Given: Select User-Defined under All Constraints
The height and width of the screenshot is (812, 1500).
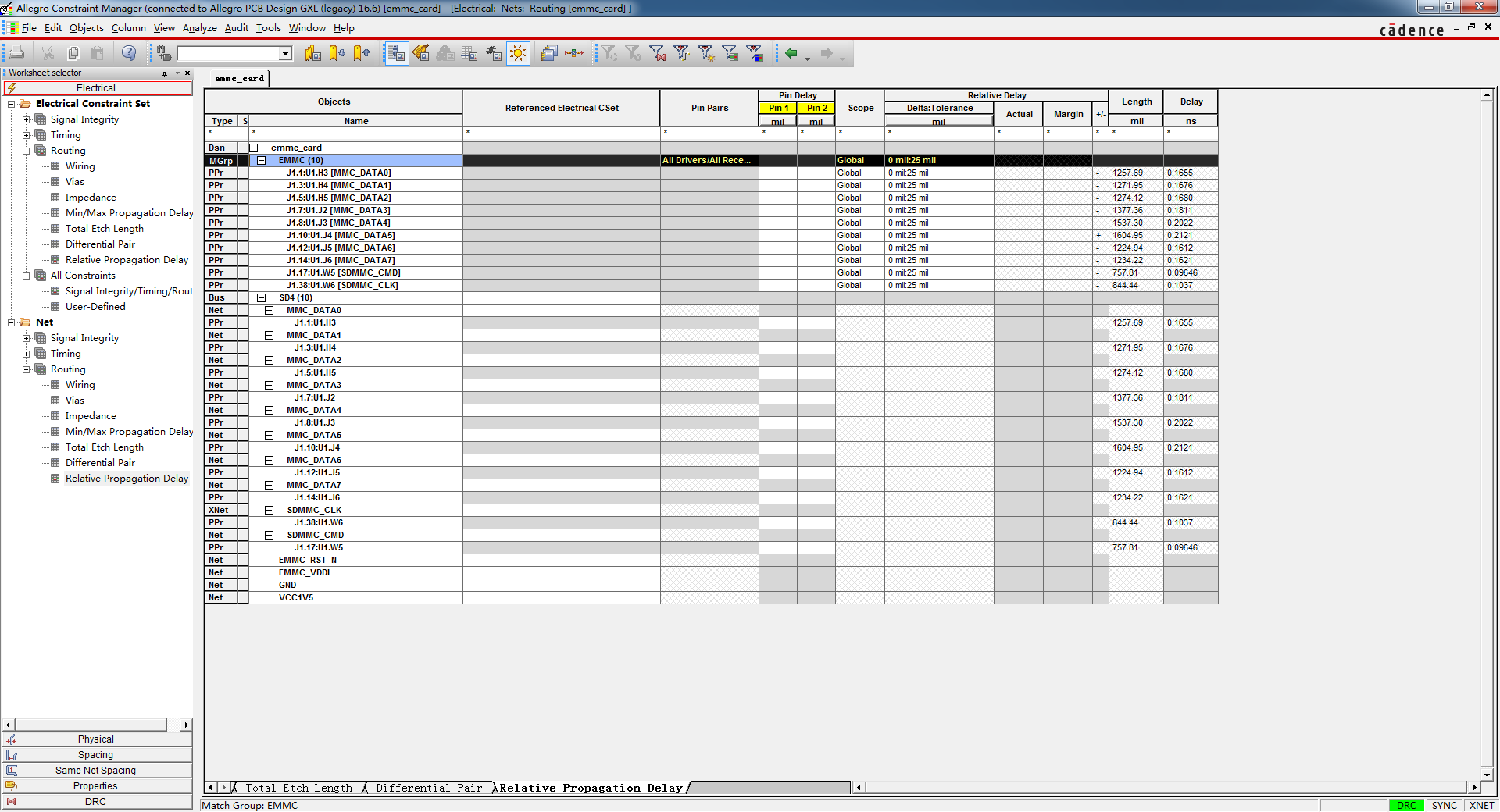Looking at the screenshot, I should [x=95, y=307].
